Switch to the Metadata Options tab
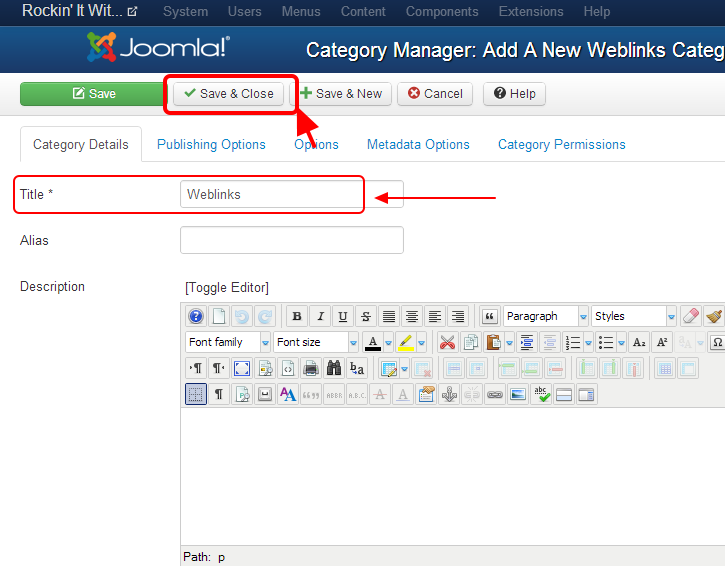The image size is (725, 566). (418, 144)
